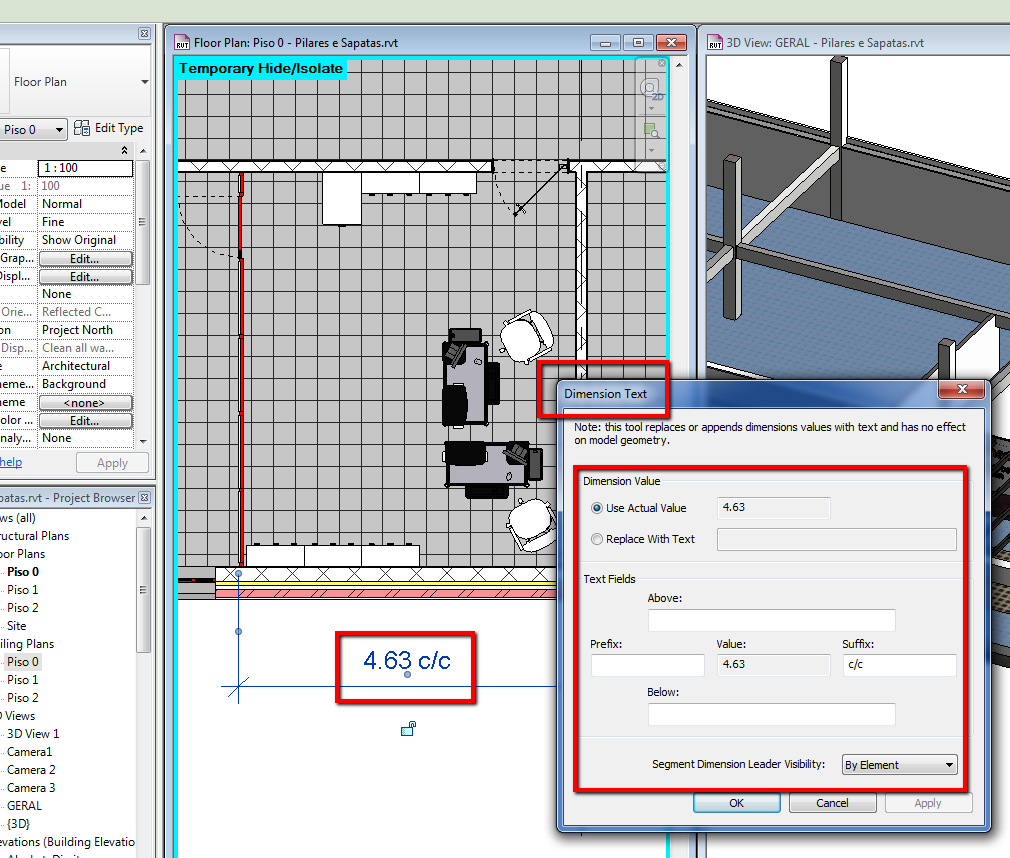Close the Properties palette with X icon

point(144,35)
